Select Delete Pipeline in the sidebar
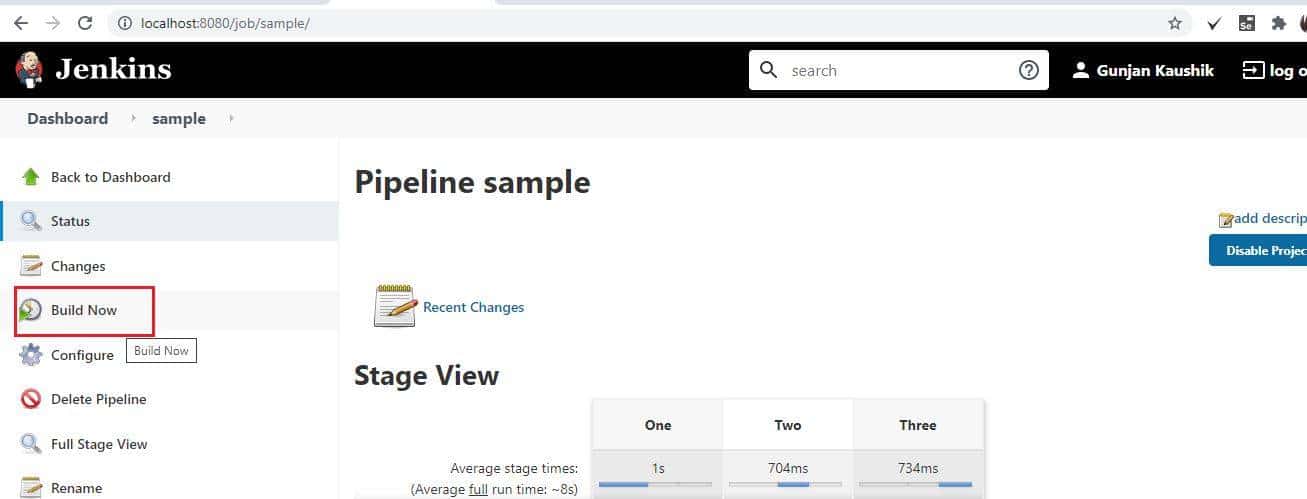The width and height of the screenshot is (1307, 499). tap(169, 399)
